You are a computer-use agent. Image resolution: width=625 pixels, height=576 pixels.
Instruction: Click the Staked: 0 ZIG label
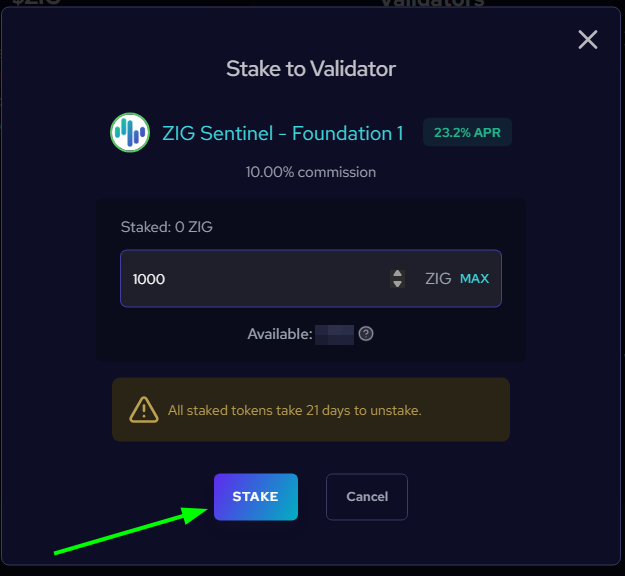pyautogui.click(x=166, y=227)
